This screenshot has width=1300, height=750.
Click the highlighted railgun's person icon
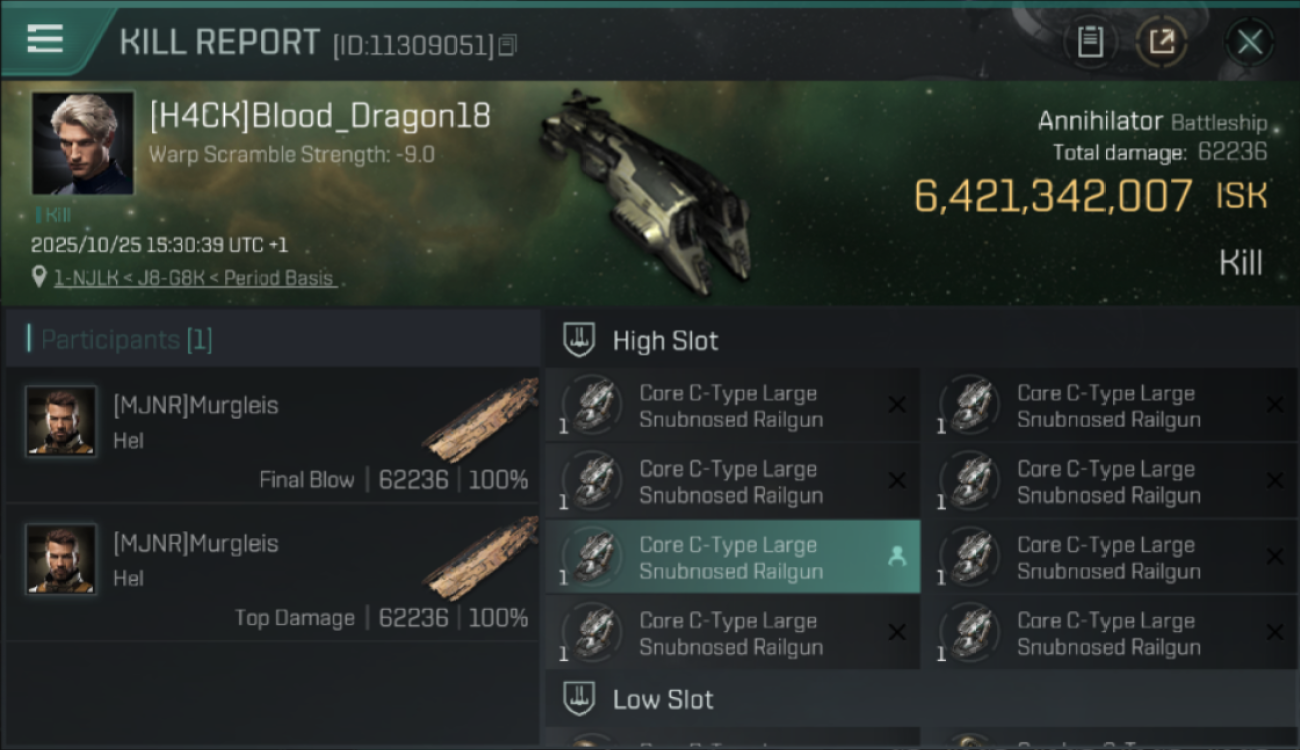897,557
